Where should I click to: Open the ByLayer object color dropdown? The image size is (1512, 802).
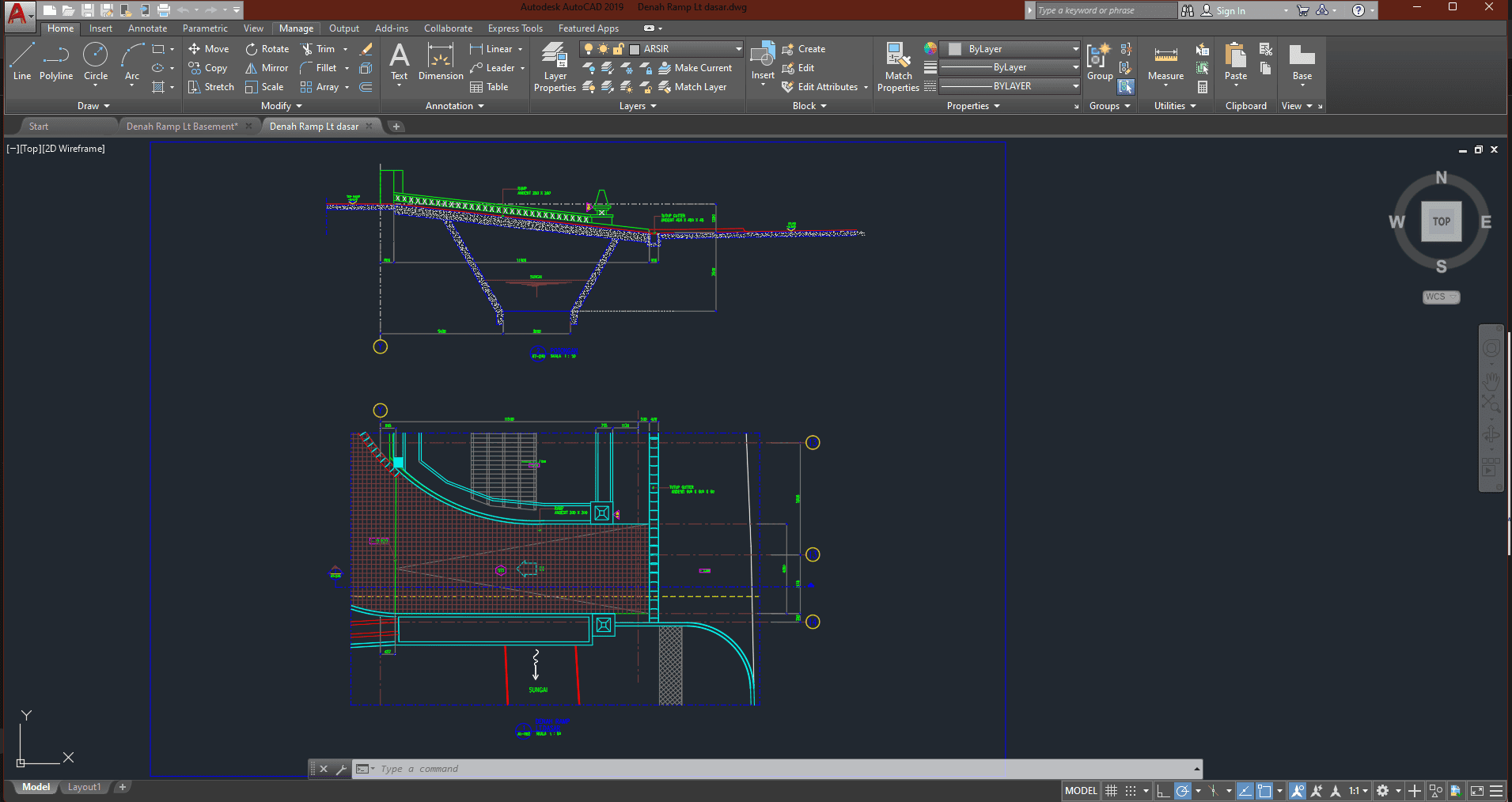(x=1074, y=49)
